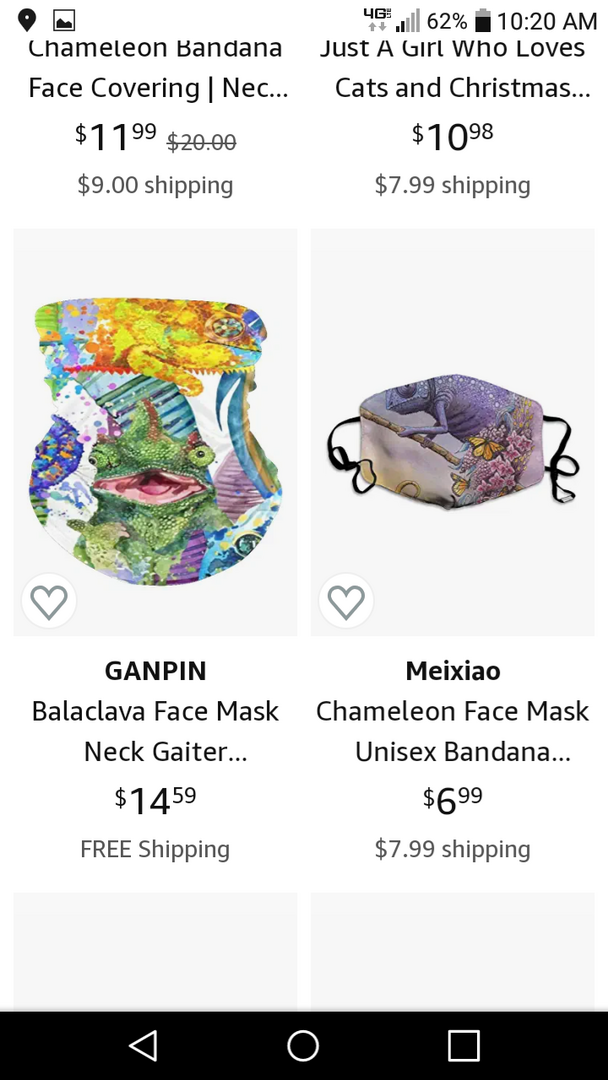The height and width of the screenshot is (1080, 608).
Task: Open Chameleon Face Mask Unisex Bandana listing
Action: pos(452,731)
